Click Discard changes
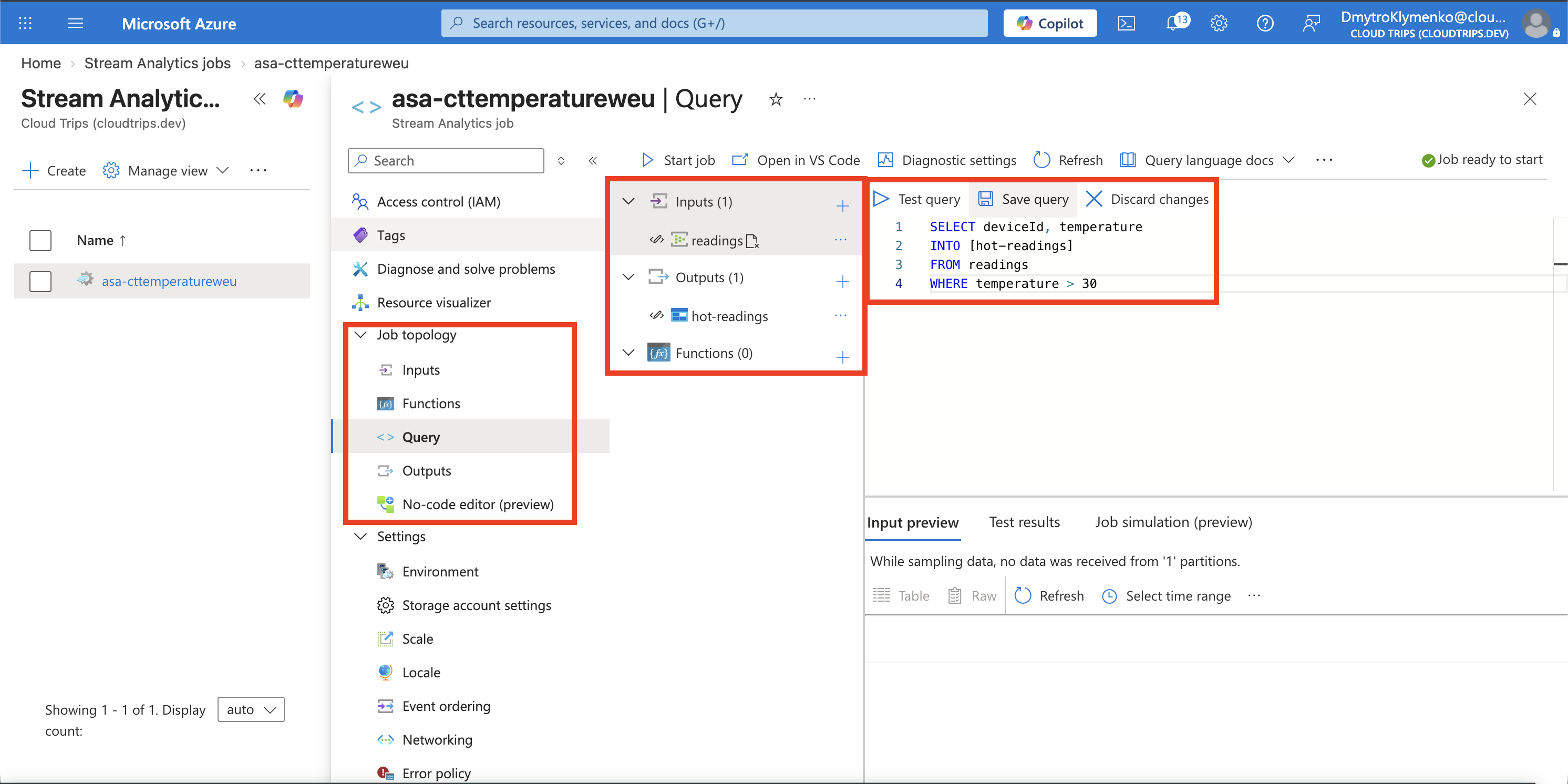The width and height of the screenshot is (1568, 784). pyautogui.click(x=1148, y=199)
